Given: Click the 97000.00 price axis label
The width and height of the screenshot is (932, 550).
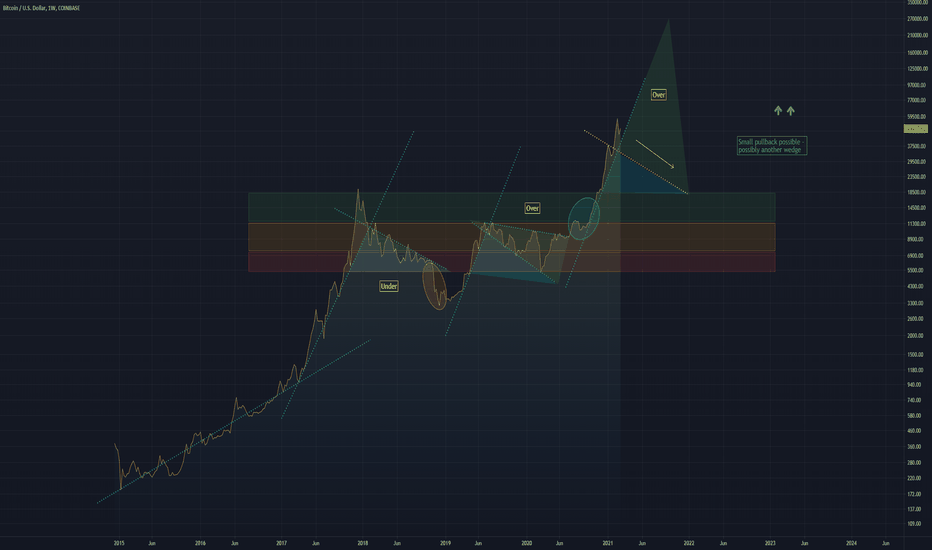Looking at the screenshot, I should point(917,86).
